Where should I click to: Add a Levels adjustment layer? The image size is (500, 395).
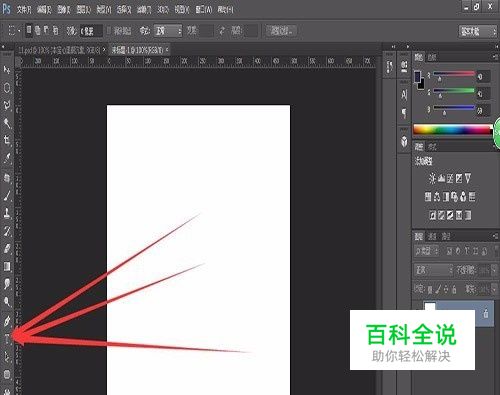pos(442,178)
